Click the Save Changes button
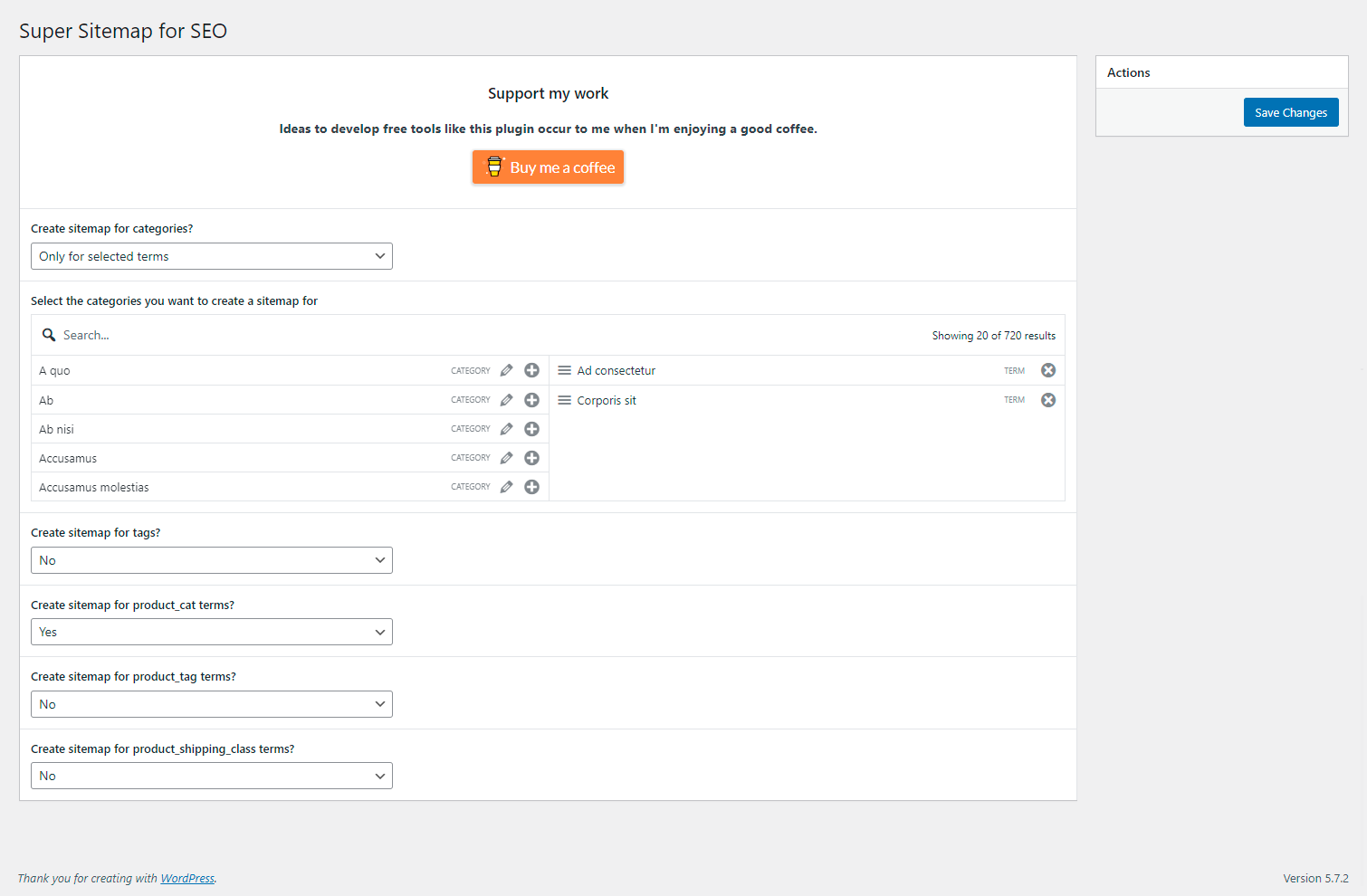Image resolution: width=1367 pixels, height=896 pixels. click(1291, 111)
